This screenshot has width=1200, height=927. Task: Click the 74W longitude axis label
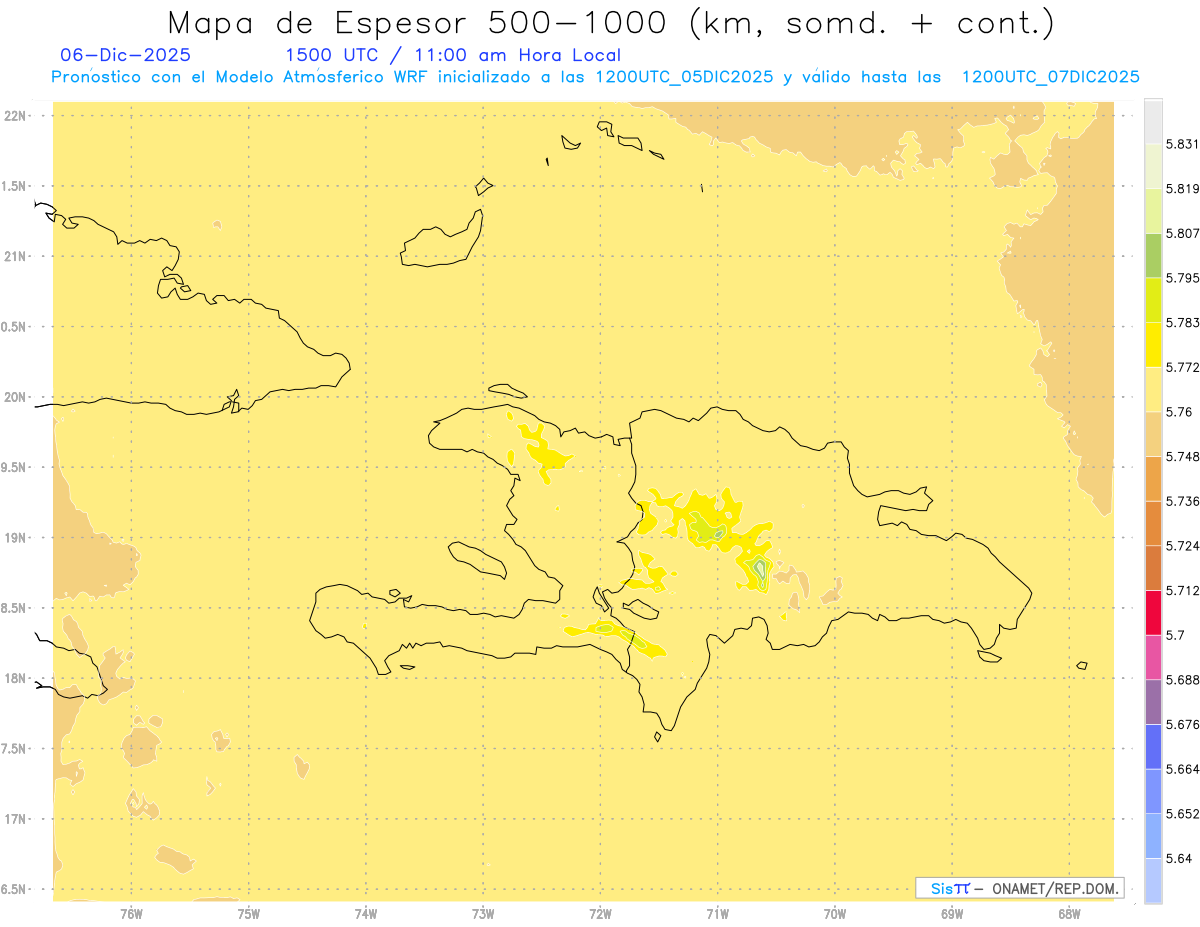pyautogui.click(x=366, y=914)
